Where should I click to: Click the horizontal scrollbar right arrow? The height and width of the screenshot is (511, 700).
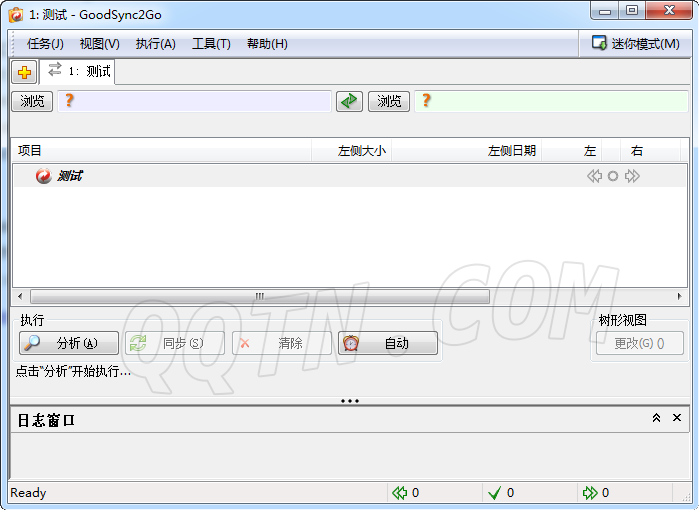click(680, 296)
